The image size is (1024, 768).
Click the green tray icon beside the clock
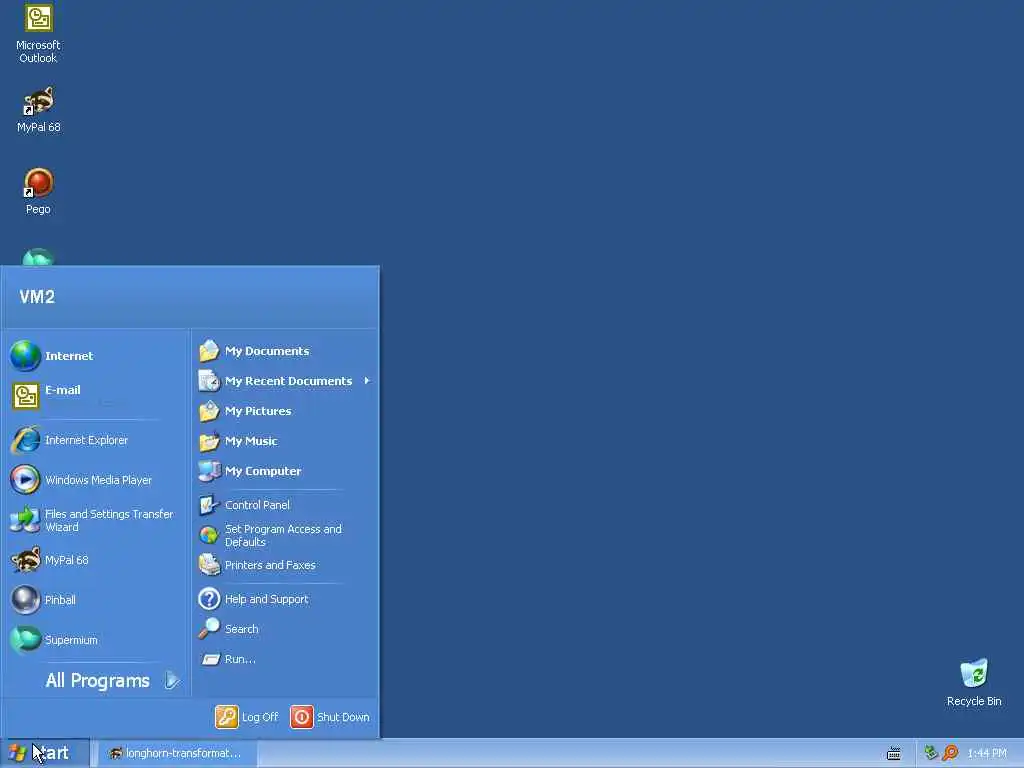931,753
